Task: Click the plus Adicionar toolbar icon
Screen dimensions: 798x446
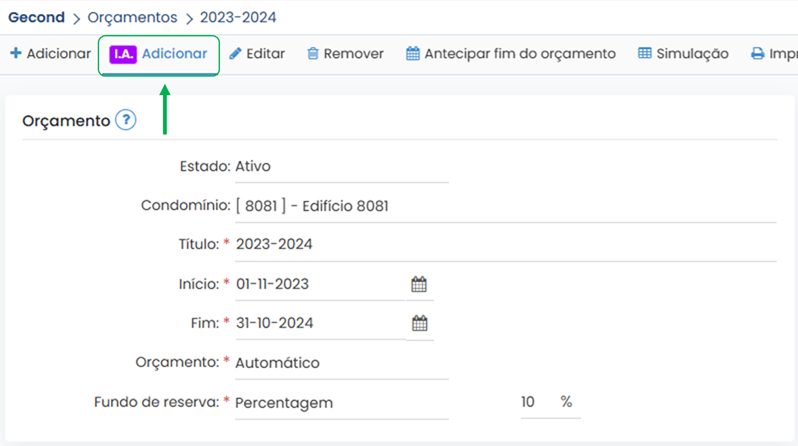Action: point(15,54)
